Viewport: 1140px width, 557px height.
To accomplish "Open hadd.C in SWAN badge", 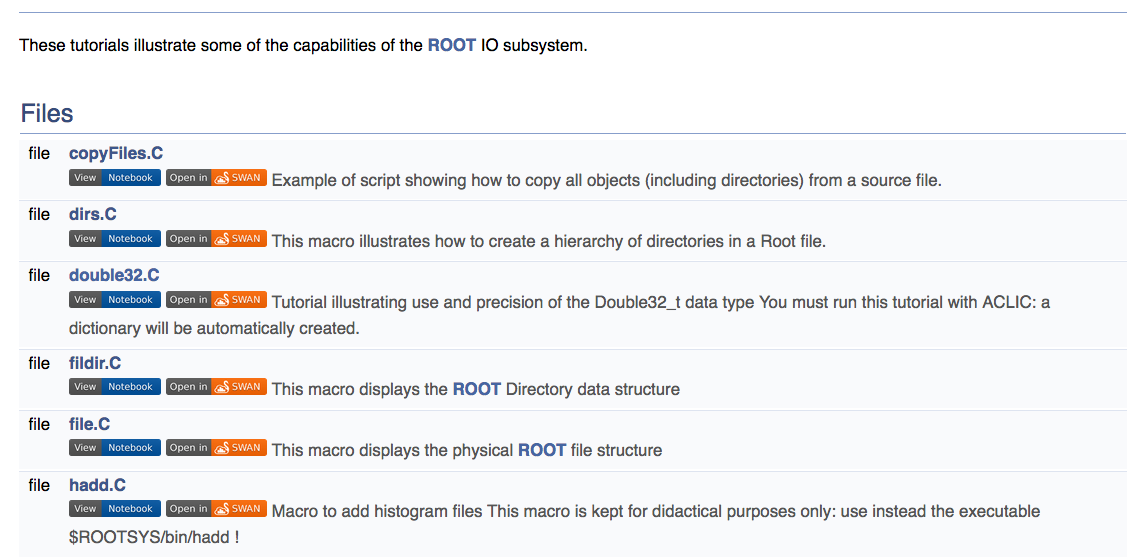I will 216,509.
